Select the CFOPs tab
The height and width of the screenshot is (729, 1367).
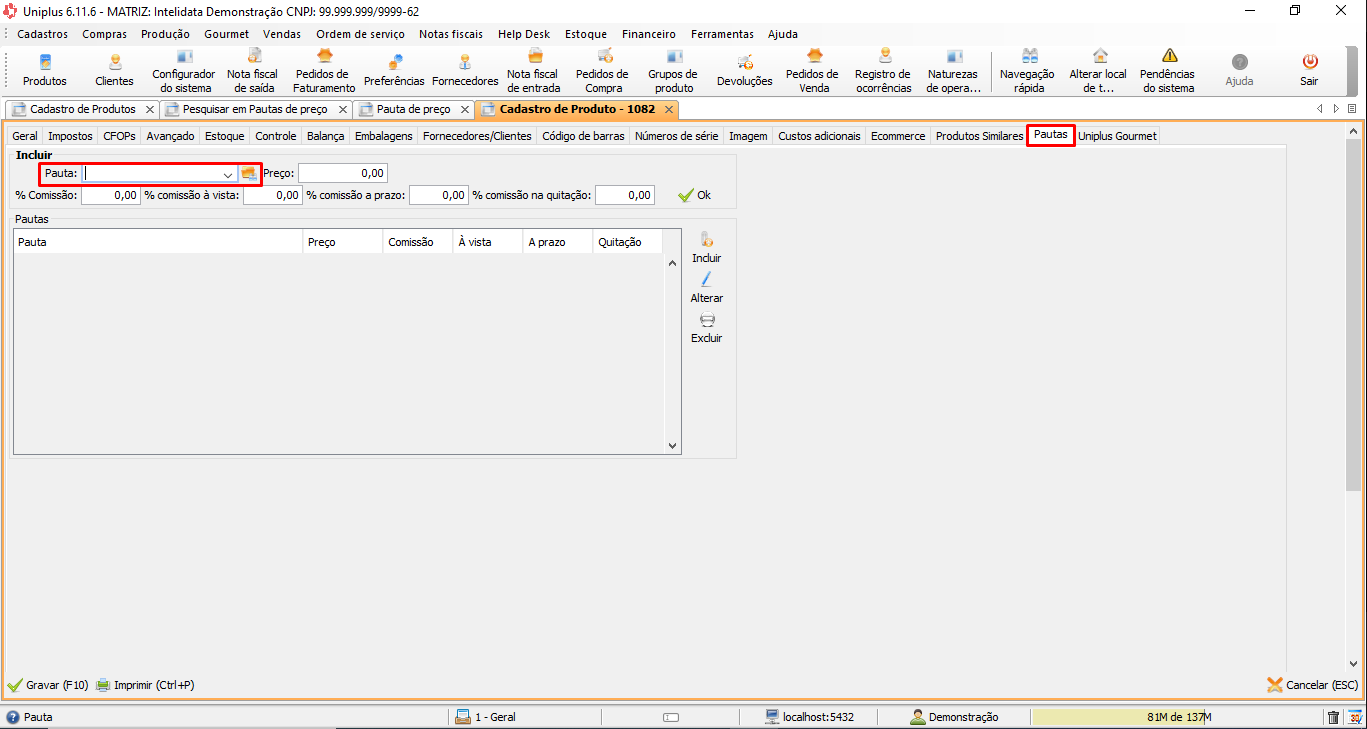click(119, 136)
